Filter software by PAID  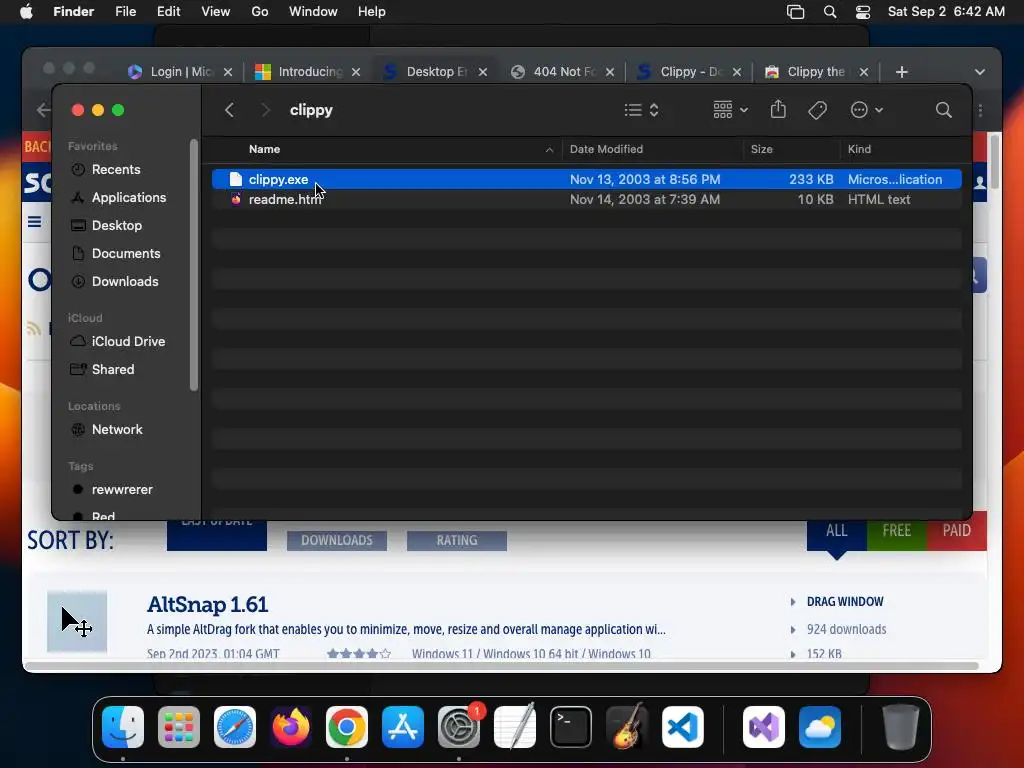pos(957,531)
